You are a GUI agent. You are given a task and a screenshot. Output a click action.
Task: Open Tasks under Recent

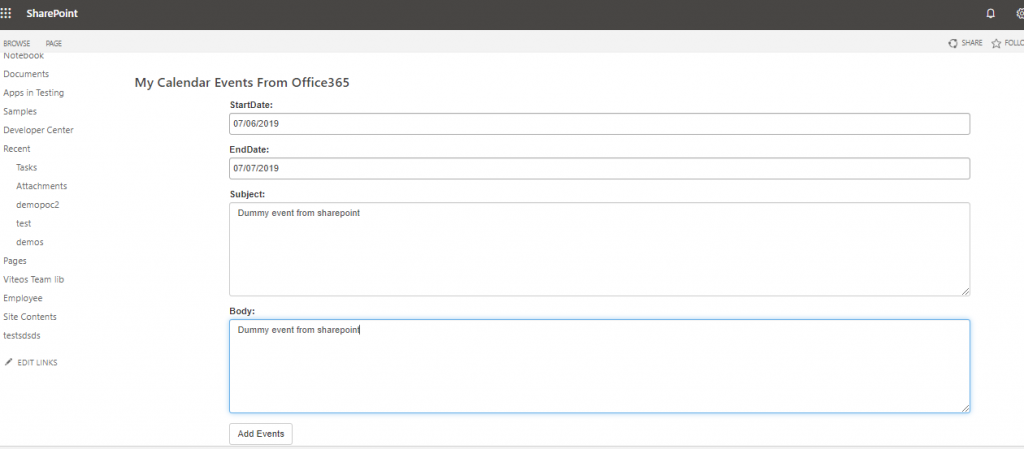(27, 168)
